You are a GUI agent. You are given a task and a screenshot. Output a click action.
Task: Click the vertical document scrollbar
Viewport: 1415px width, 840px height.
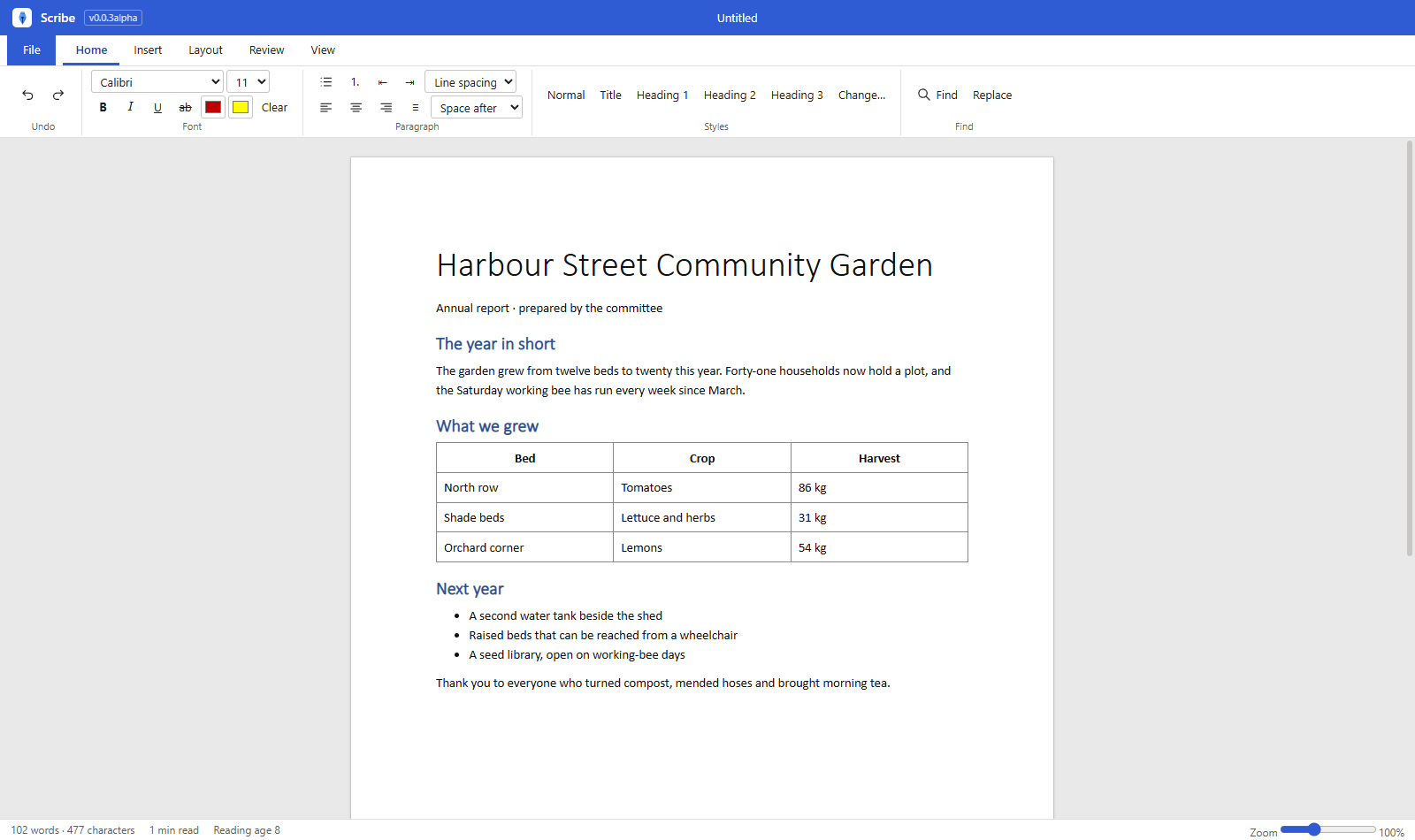pos(1410,347)
